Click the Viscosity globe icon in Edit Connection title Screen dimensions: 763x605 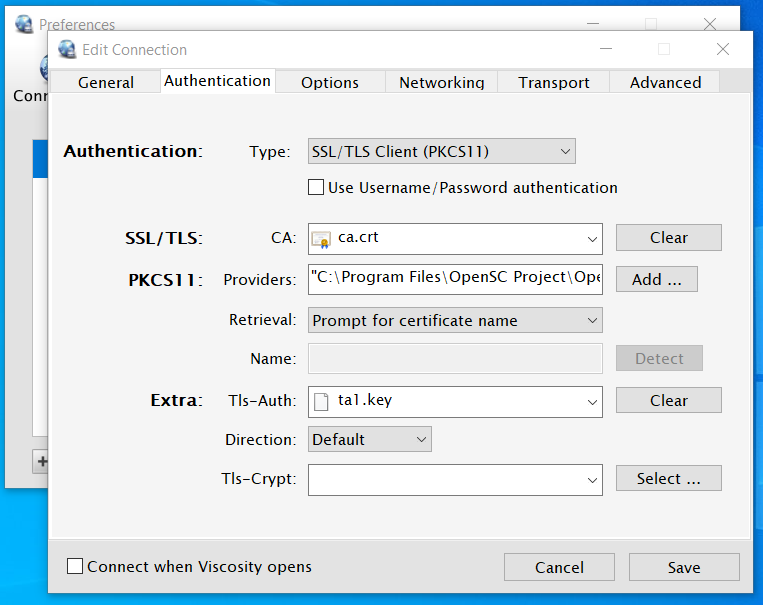67,50
